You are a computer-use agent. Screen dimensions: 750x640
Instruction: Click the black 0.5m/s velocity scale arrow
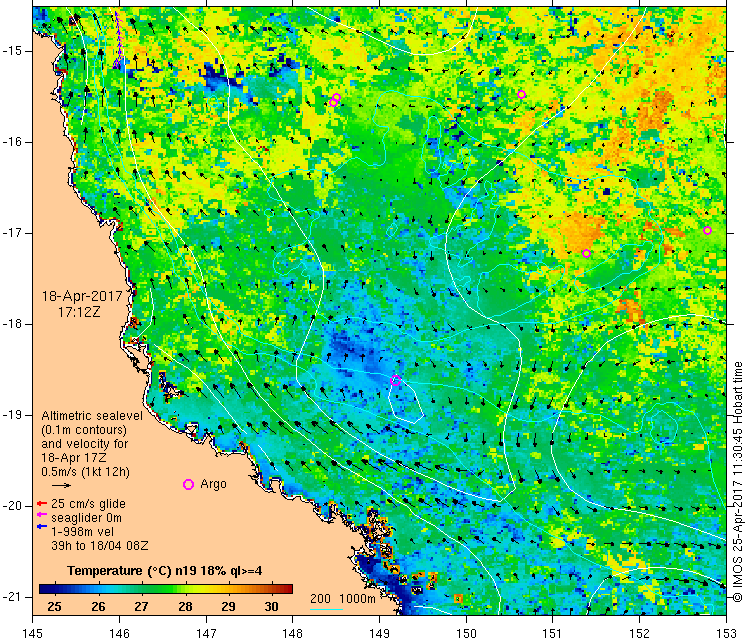pos(61,485)
